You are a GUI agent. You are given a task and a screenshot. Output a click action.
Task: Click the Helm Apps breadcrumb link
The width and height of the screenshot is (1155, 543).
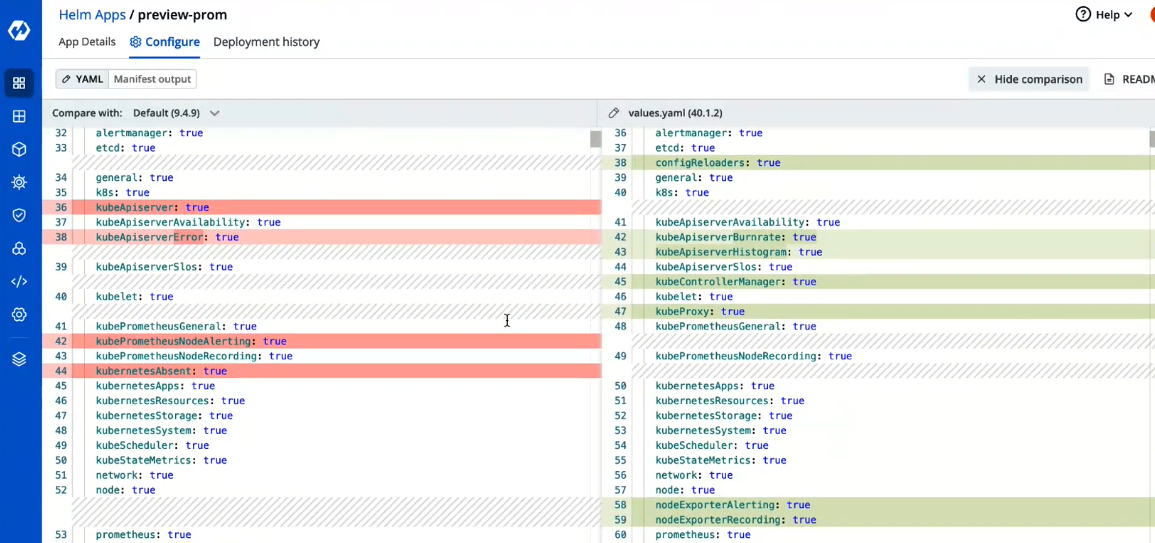(x=93, y=15)
